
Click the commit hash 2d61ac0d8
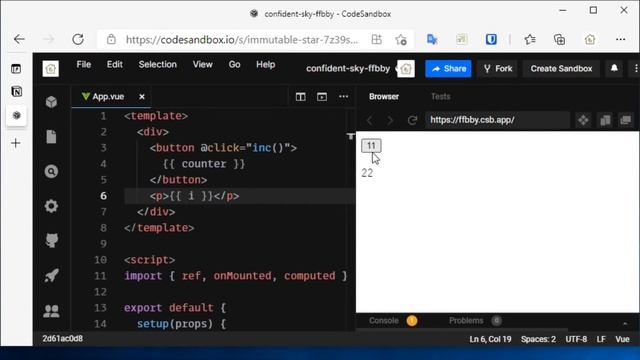pos(62,339)
